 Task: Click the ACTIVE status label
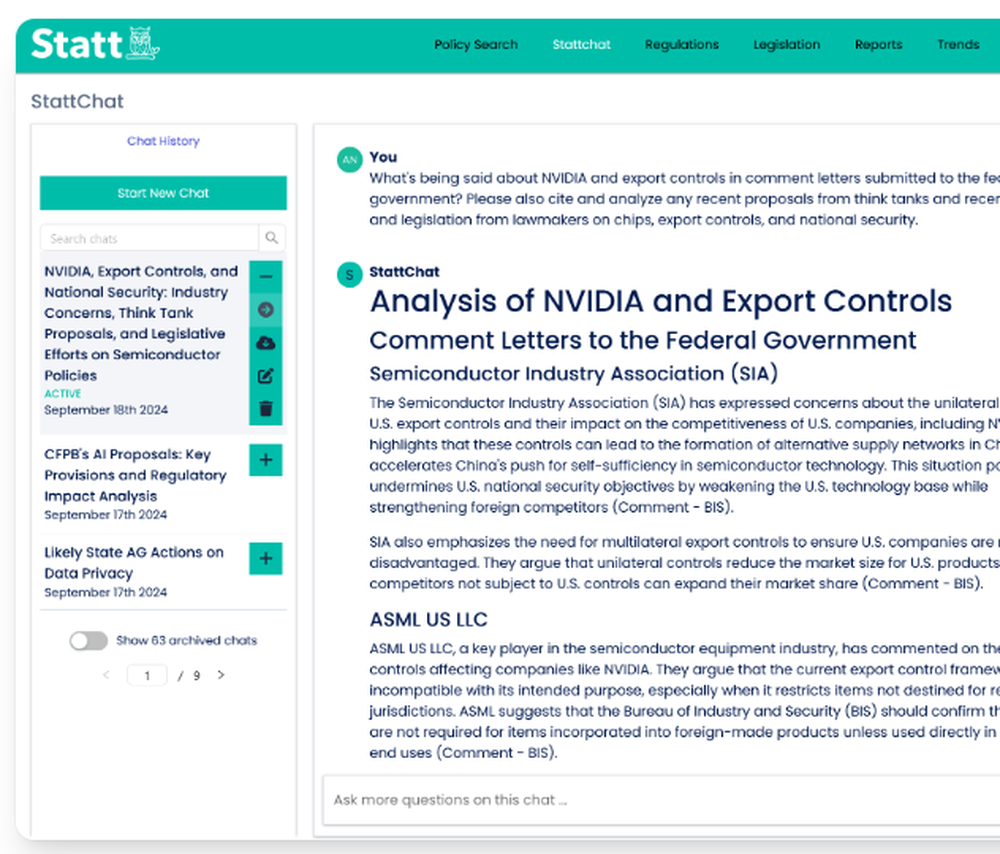pos(62,394)
